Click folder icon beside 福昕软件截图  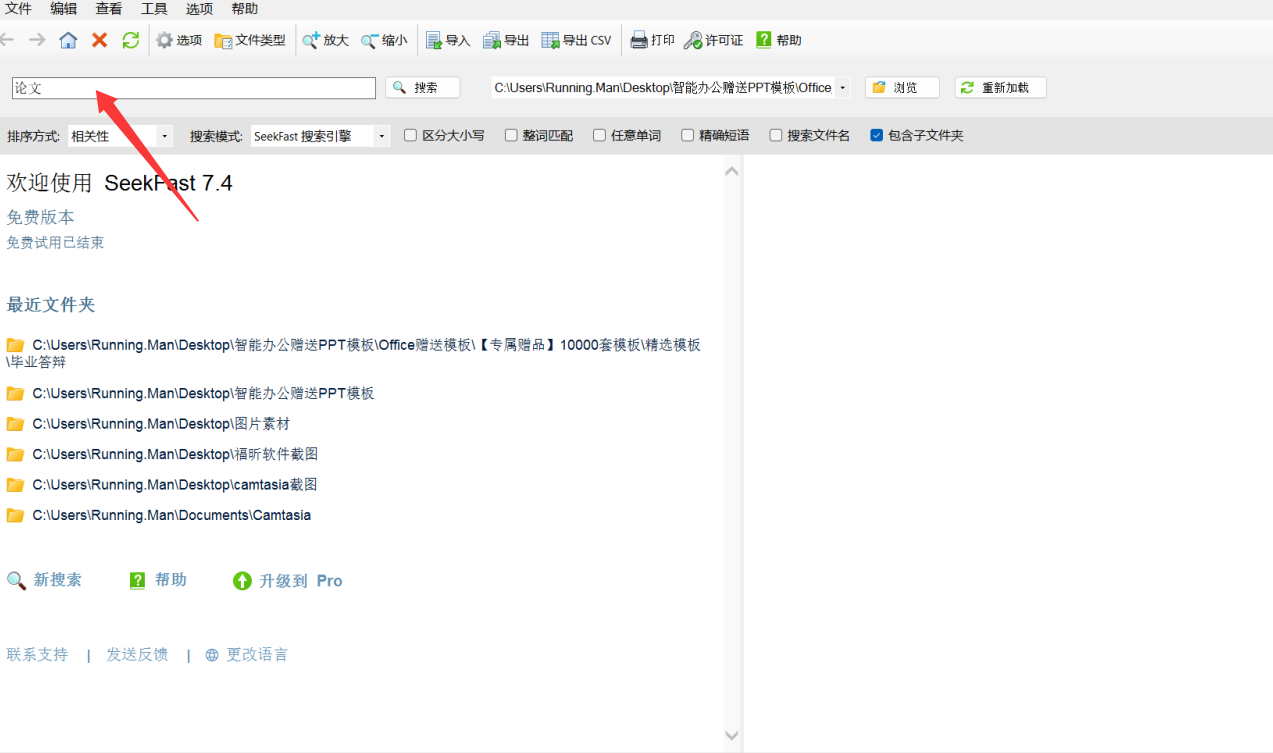15,454
